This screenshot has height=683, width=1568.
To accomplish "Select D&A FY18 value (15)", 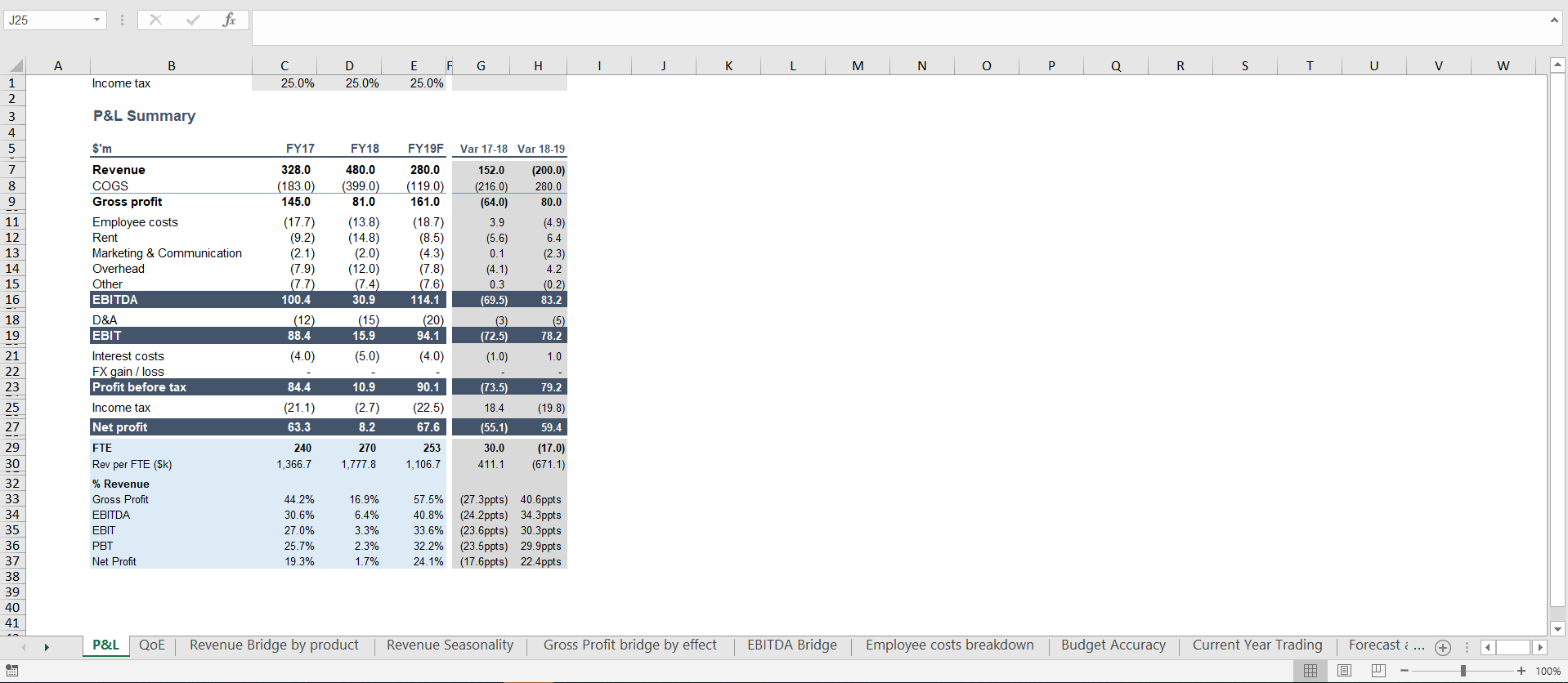I will pyautogui.click(x=368, y=320).
